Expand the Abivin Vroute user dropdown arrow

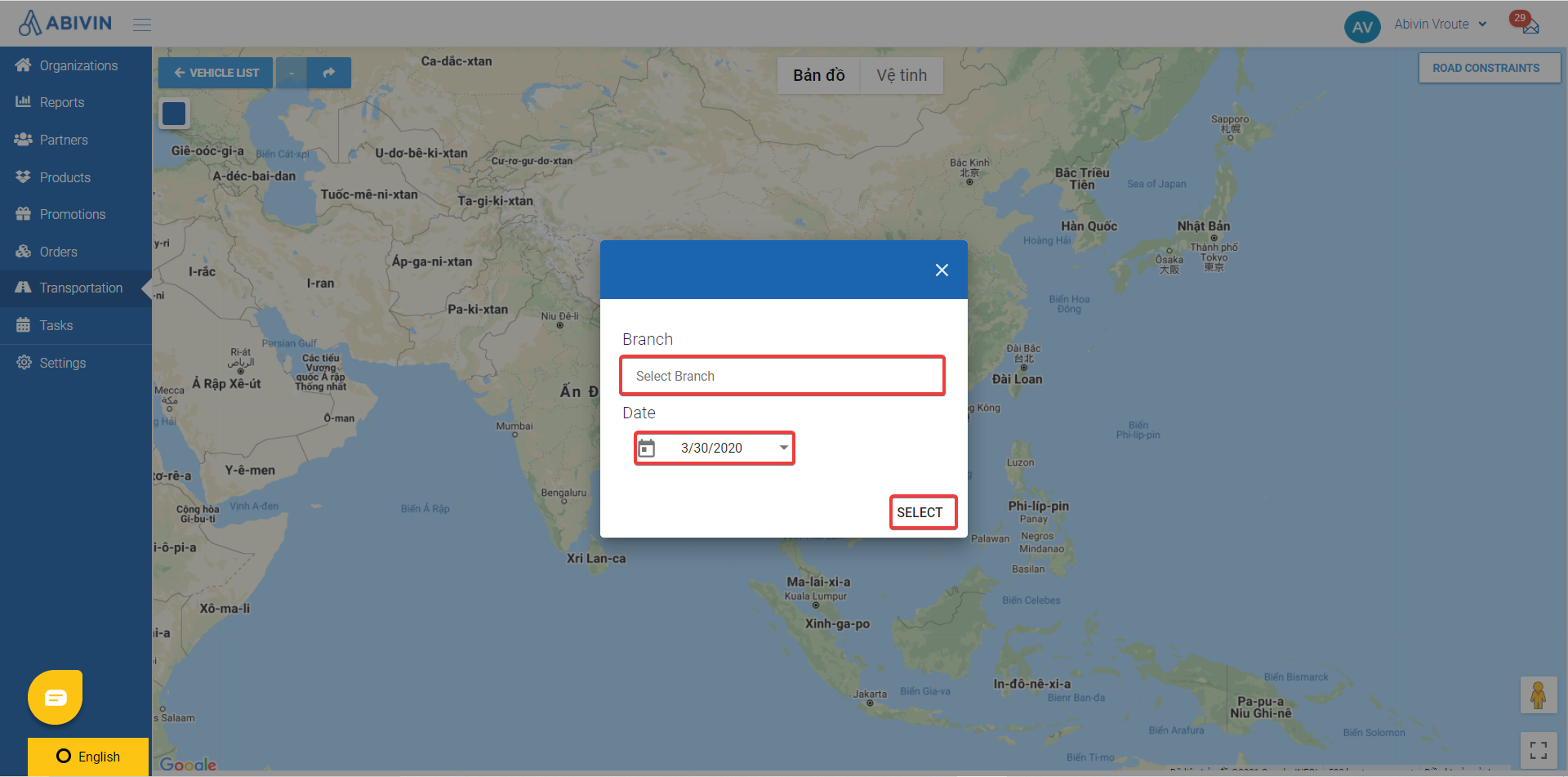[1482, 25]
